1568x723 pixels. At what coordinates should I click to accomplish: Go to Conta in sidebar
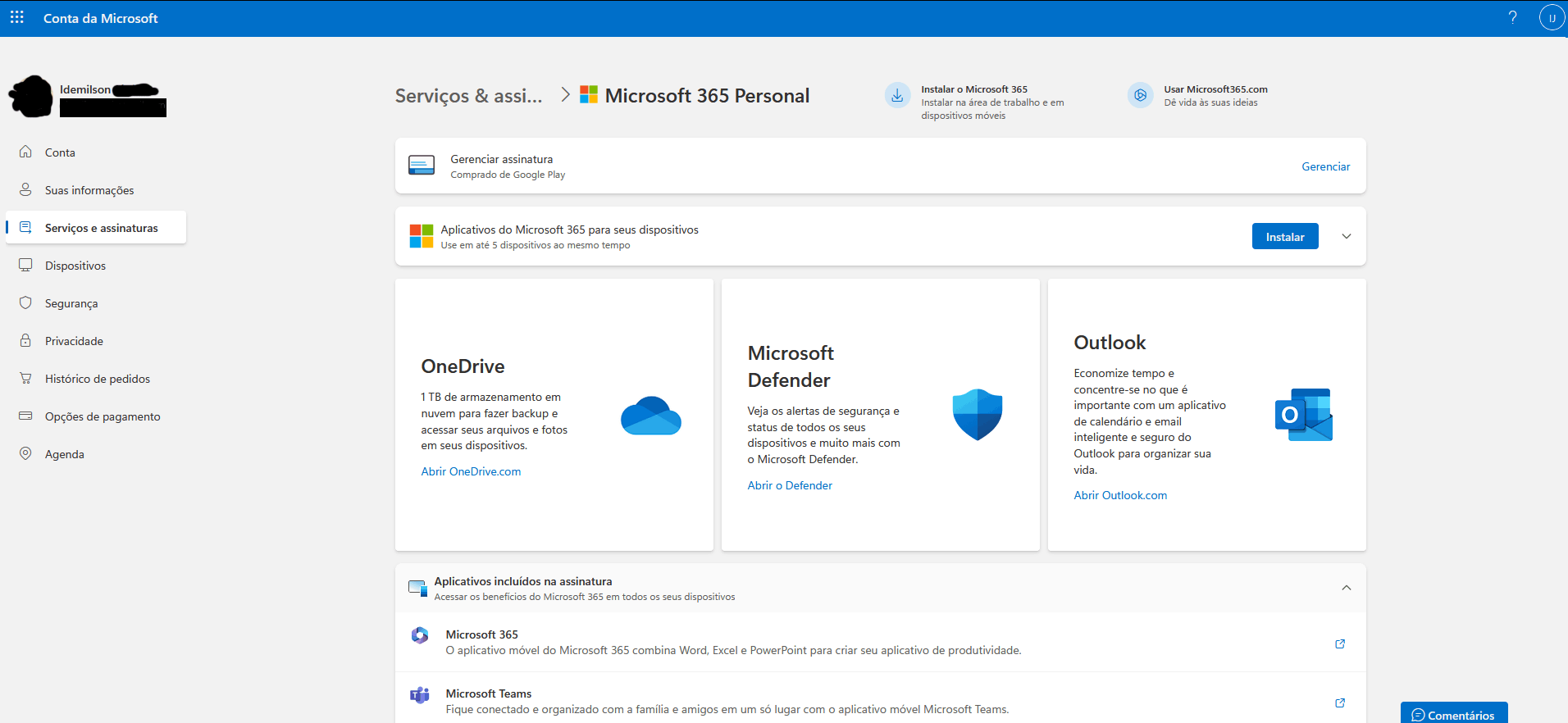pyautogui.click(x=60, y=152)
